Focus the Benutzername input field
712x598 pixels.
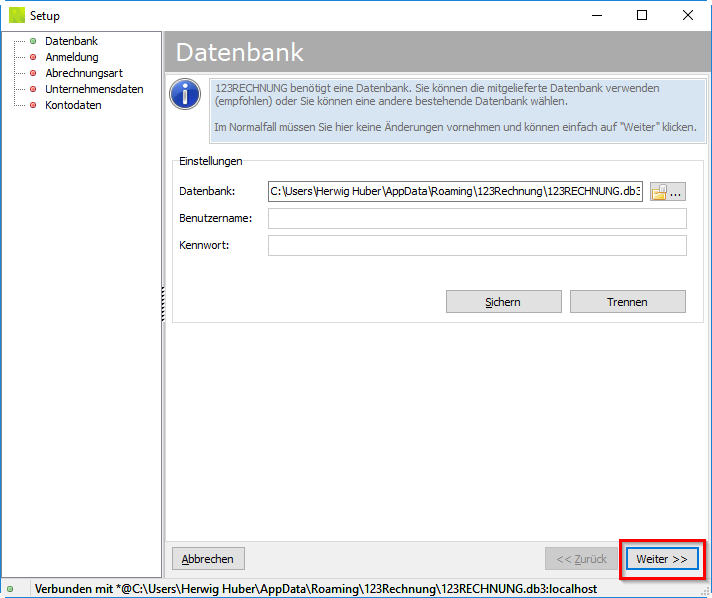pyautogui.click(x=477, y=218)
